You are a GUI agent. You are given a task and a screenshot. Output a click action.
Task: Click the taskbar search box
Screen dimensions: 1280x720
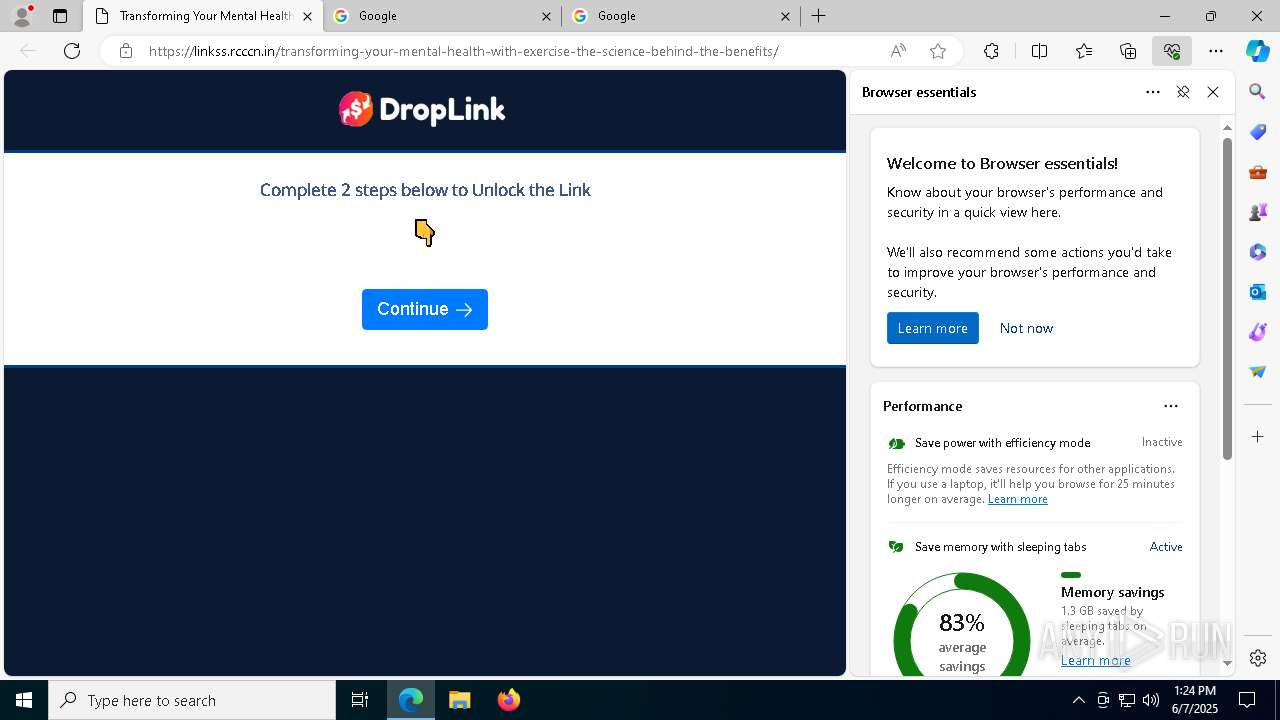pos(192,700)
